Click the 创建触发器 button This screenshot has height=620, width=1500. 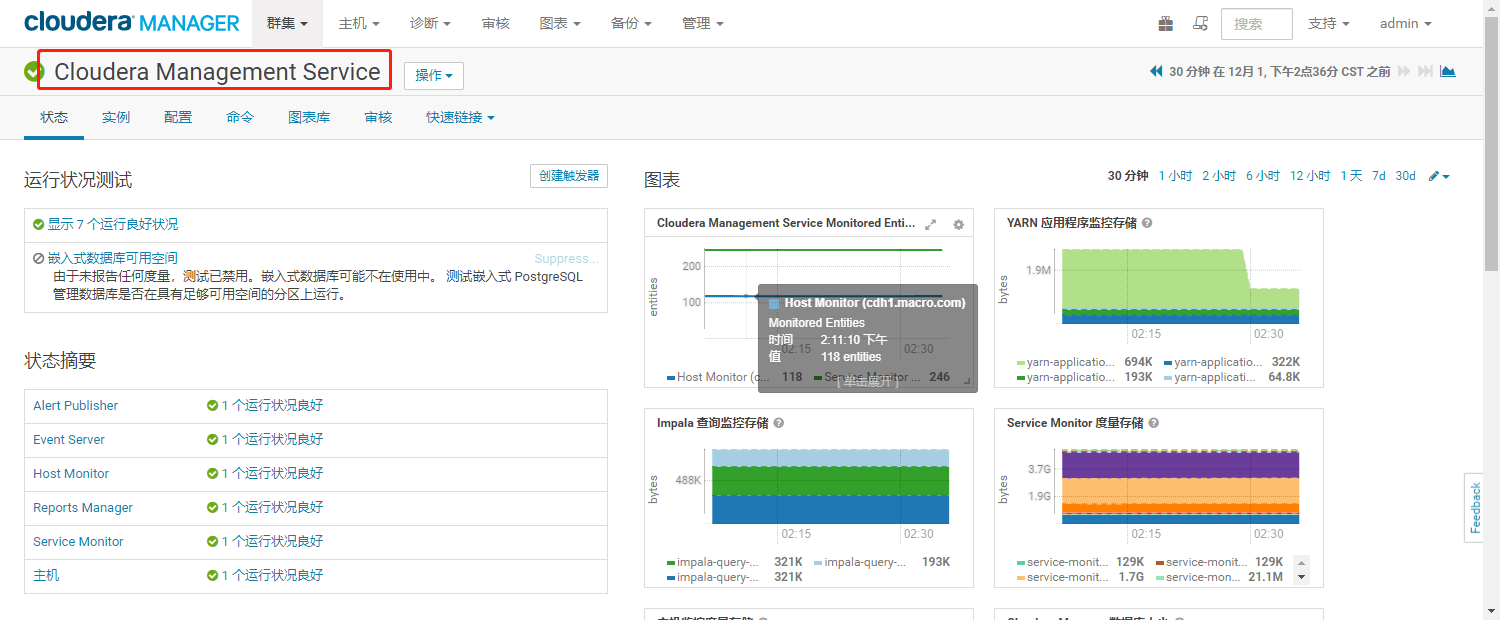[x=568, y=176]
